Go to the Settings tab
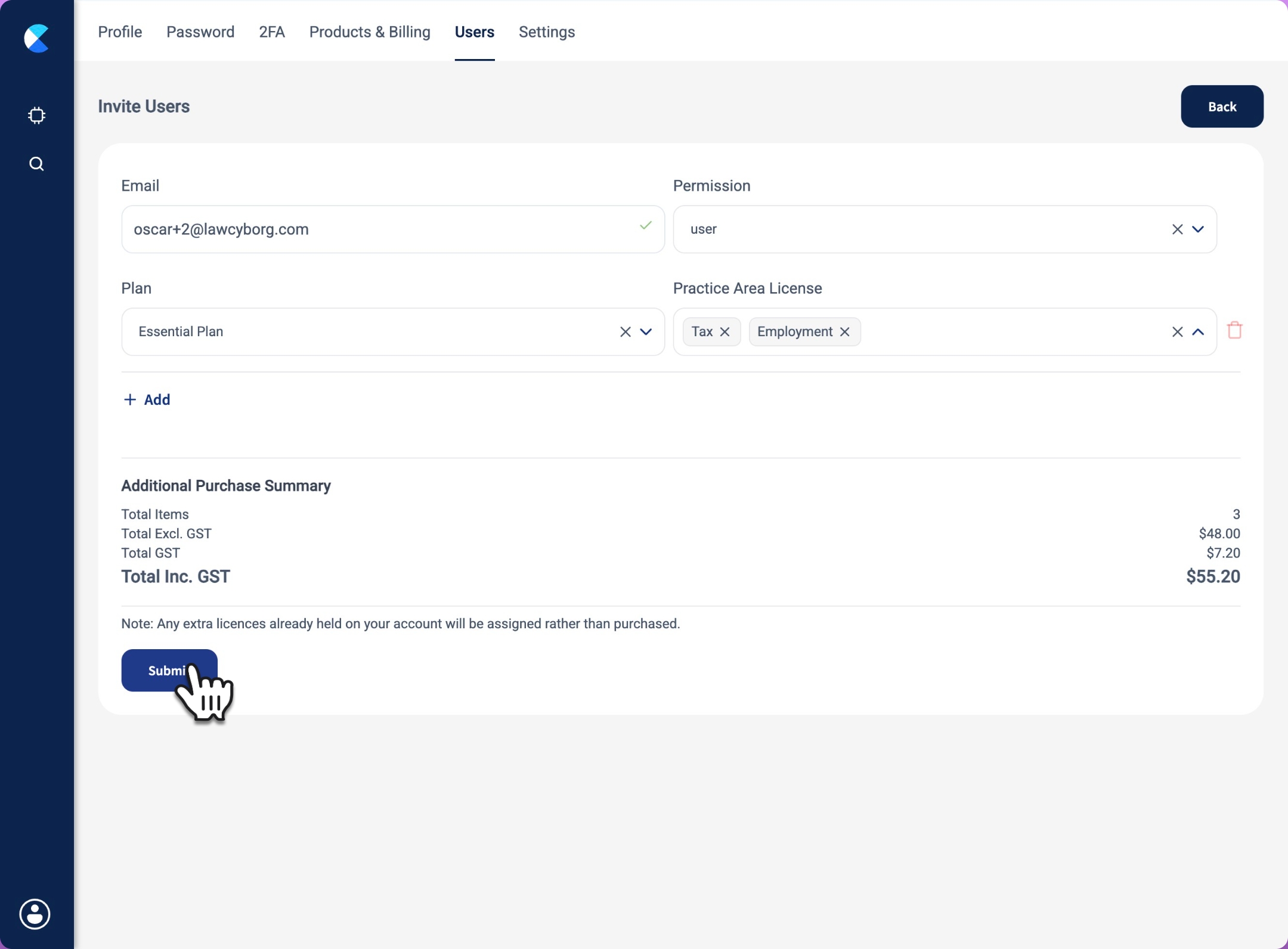This screenshot has width=1288, height=949. 546,32
